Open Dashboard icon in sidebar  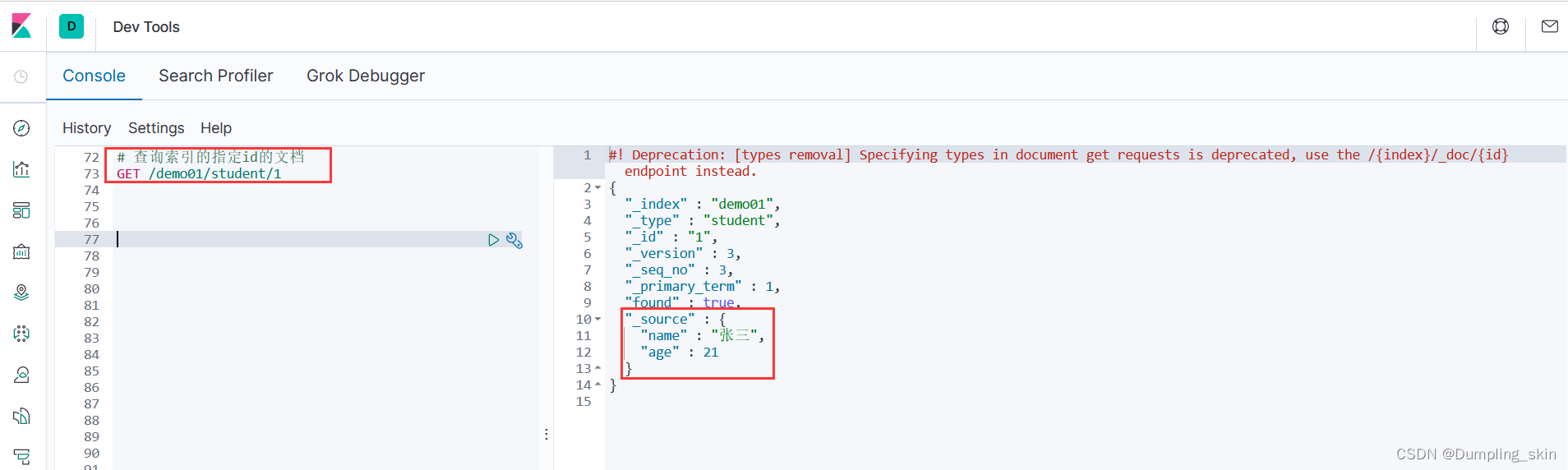click(22, 210)
